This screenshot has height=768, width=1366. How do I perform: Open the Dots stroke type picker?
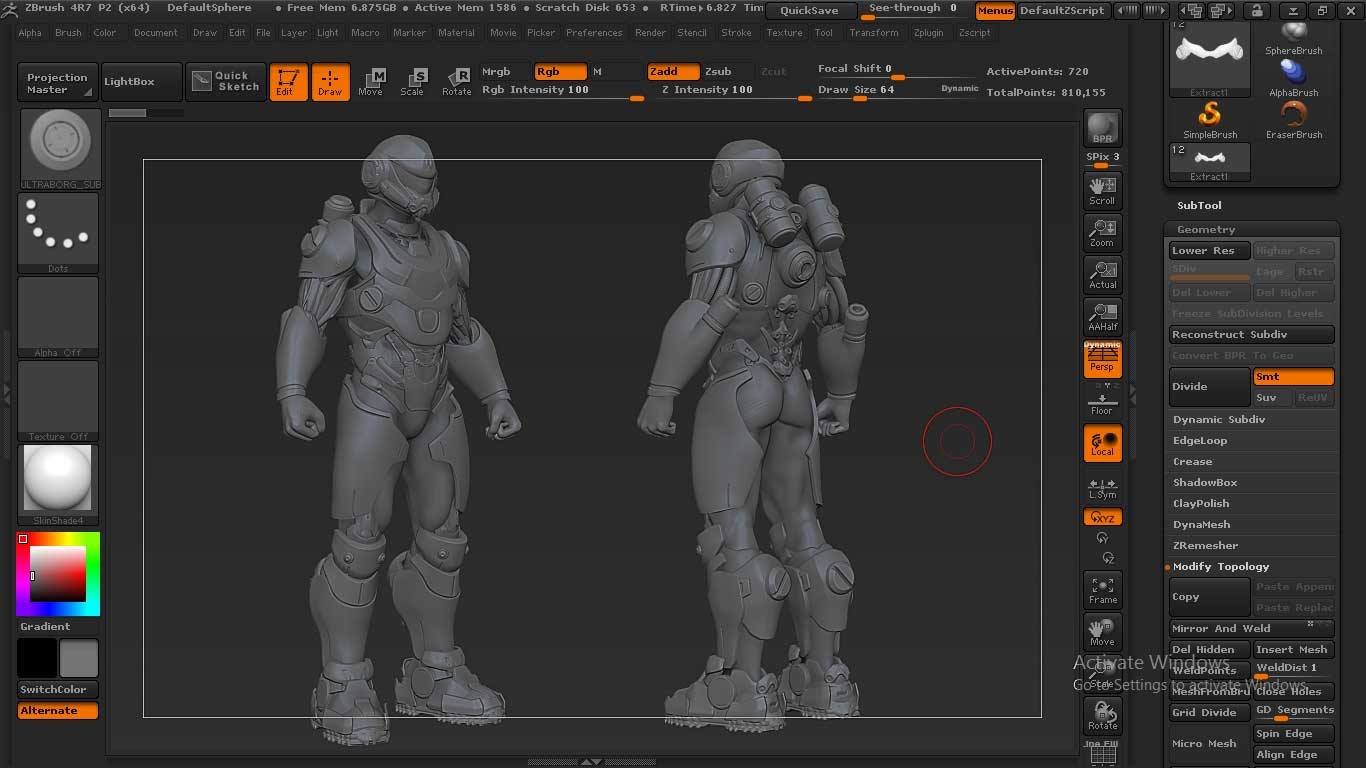[x=59, y=233]
